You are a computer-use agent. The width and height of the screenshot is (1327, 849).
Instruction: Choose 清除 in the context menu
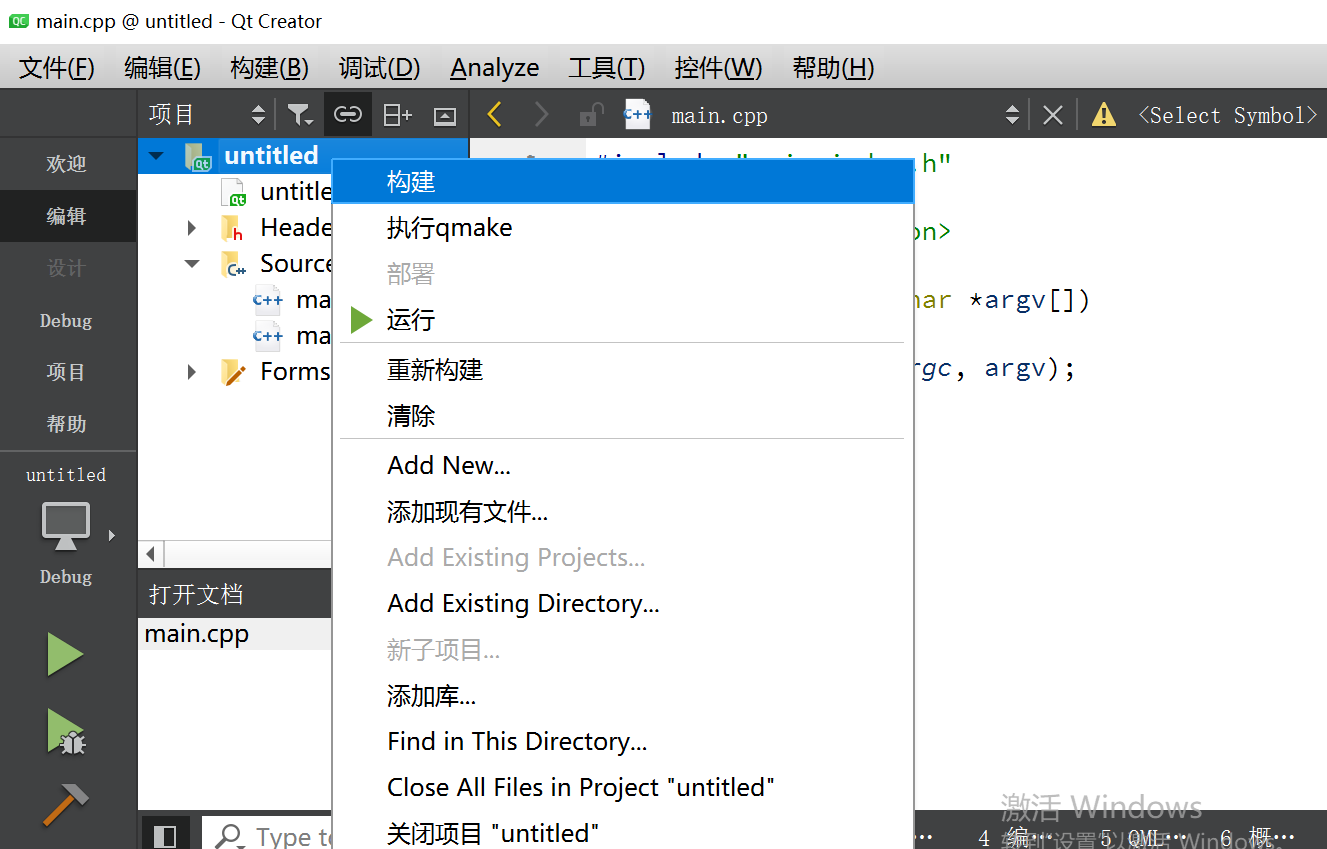(623, 416)
